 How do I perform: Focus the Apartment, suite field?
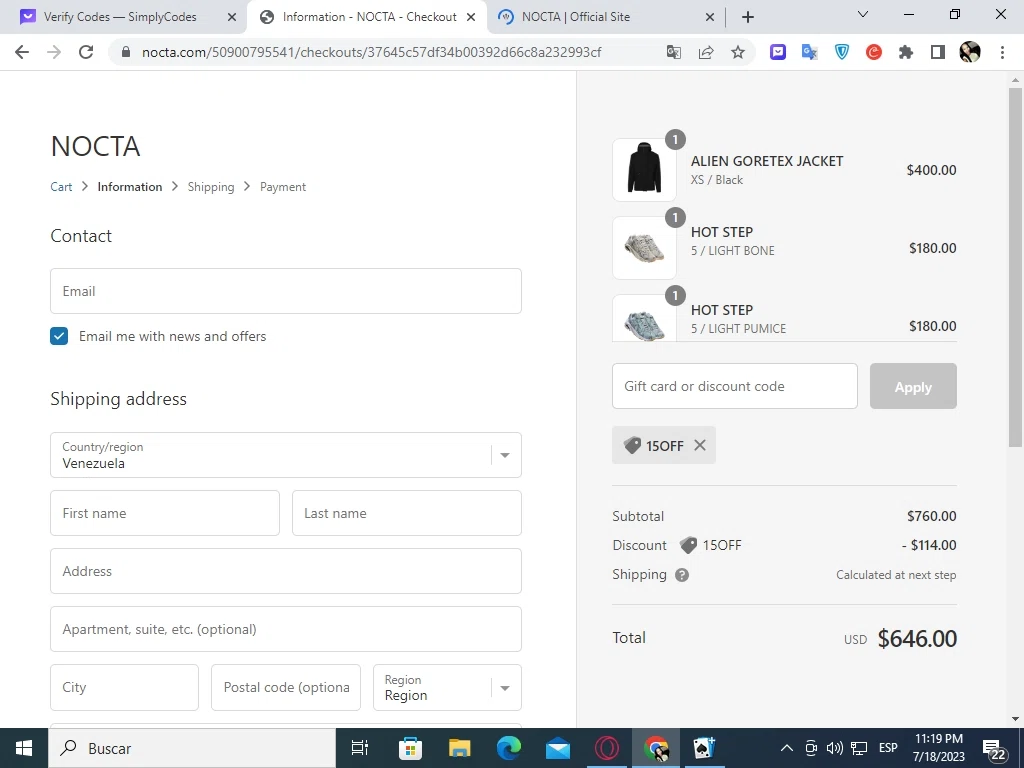pos(286,630)
